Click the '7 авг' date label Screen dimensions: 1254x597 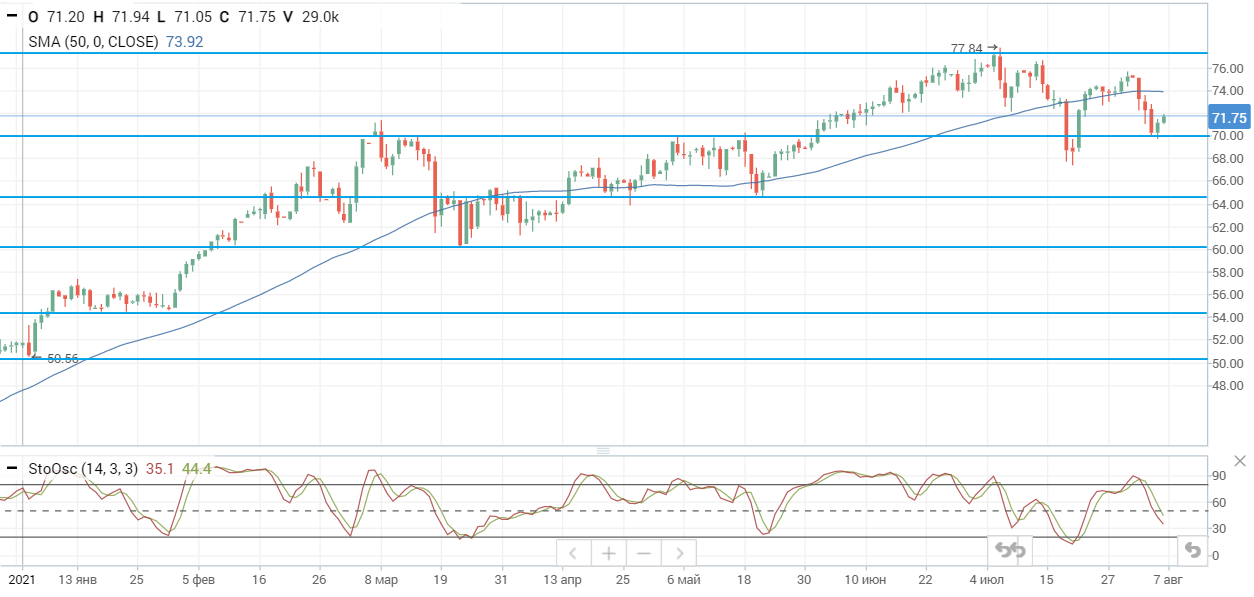[1167, 580]
